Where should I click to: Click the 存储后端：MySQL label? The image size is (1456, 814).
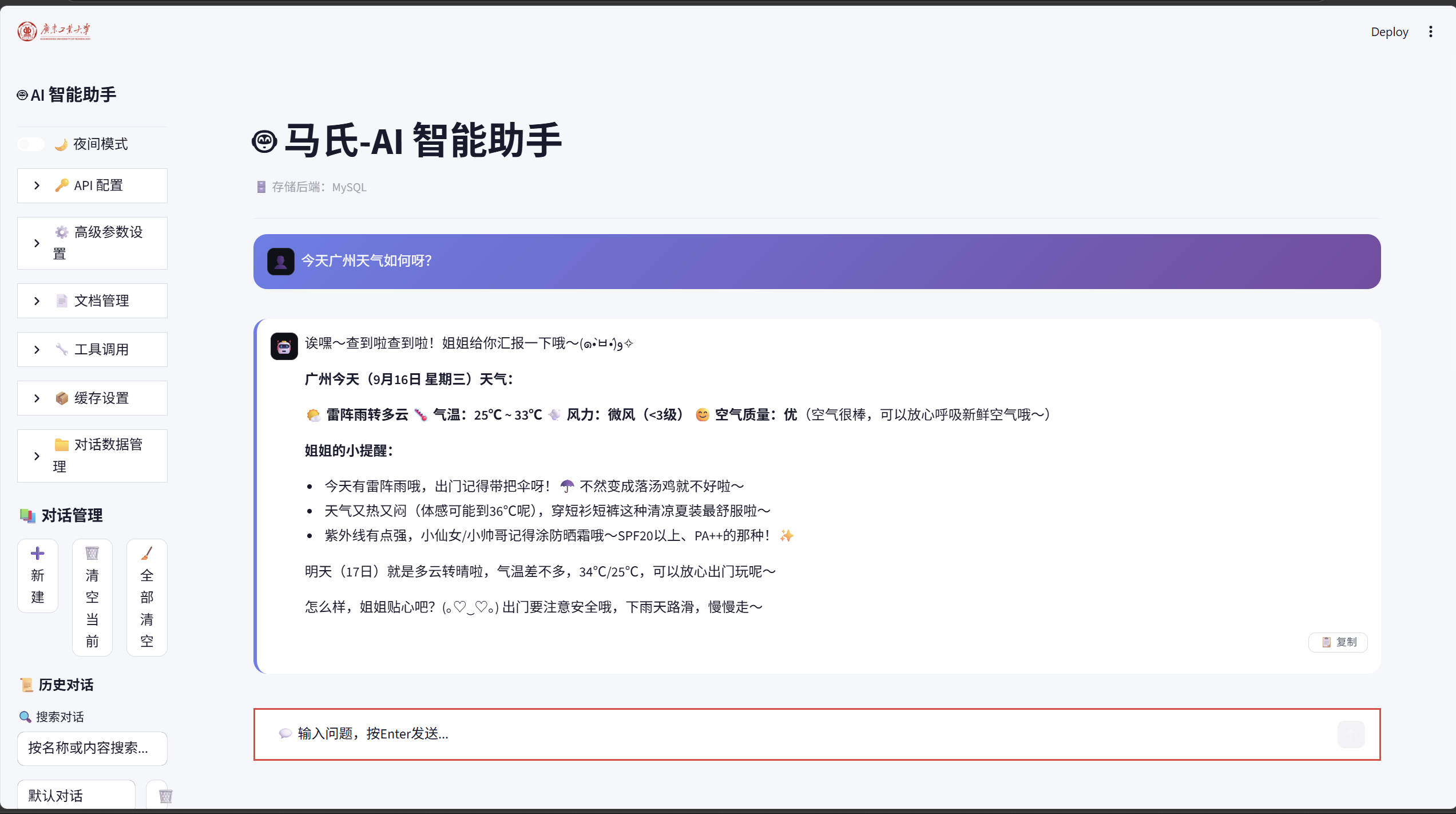(x=312, y=187)
